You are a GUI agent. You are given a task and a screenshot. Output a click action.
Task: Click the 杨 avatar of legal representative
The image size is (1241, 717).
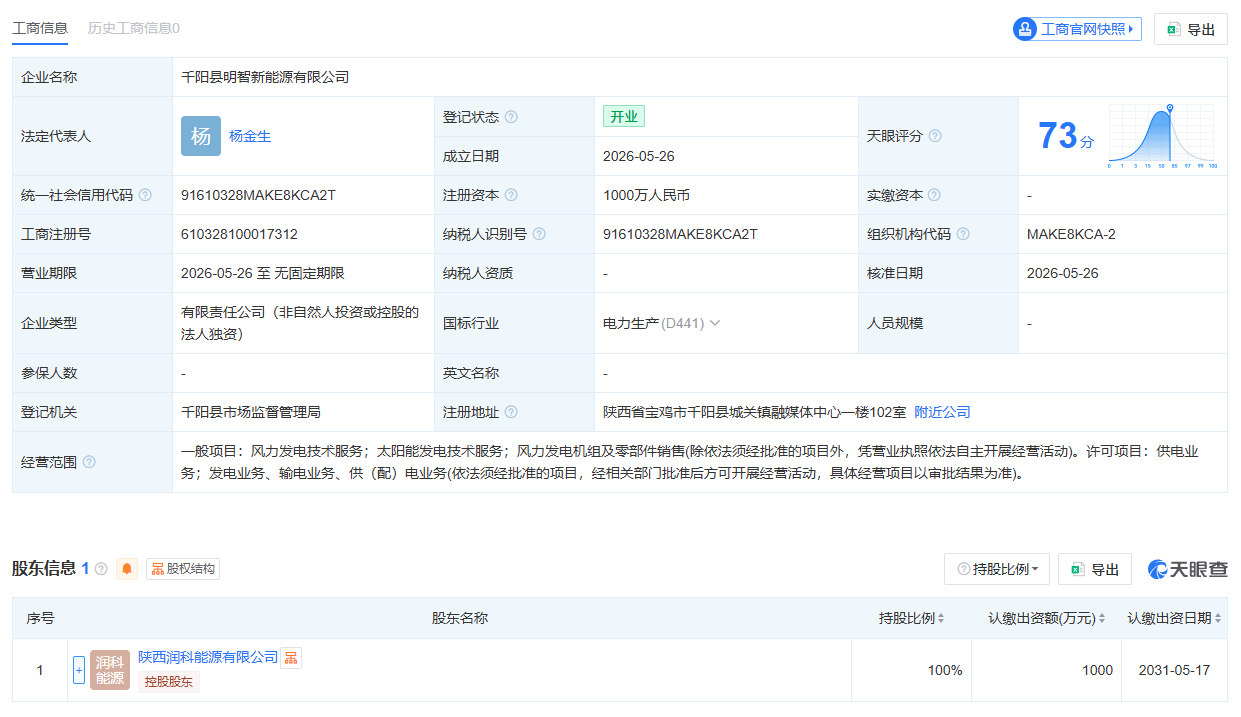(x=201, y=136)
